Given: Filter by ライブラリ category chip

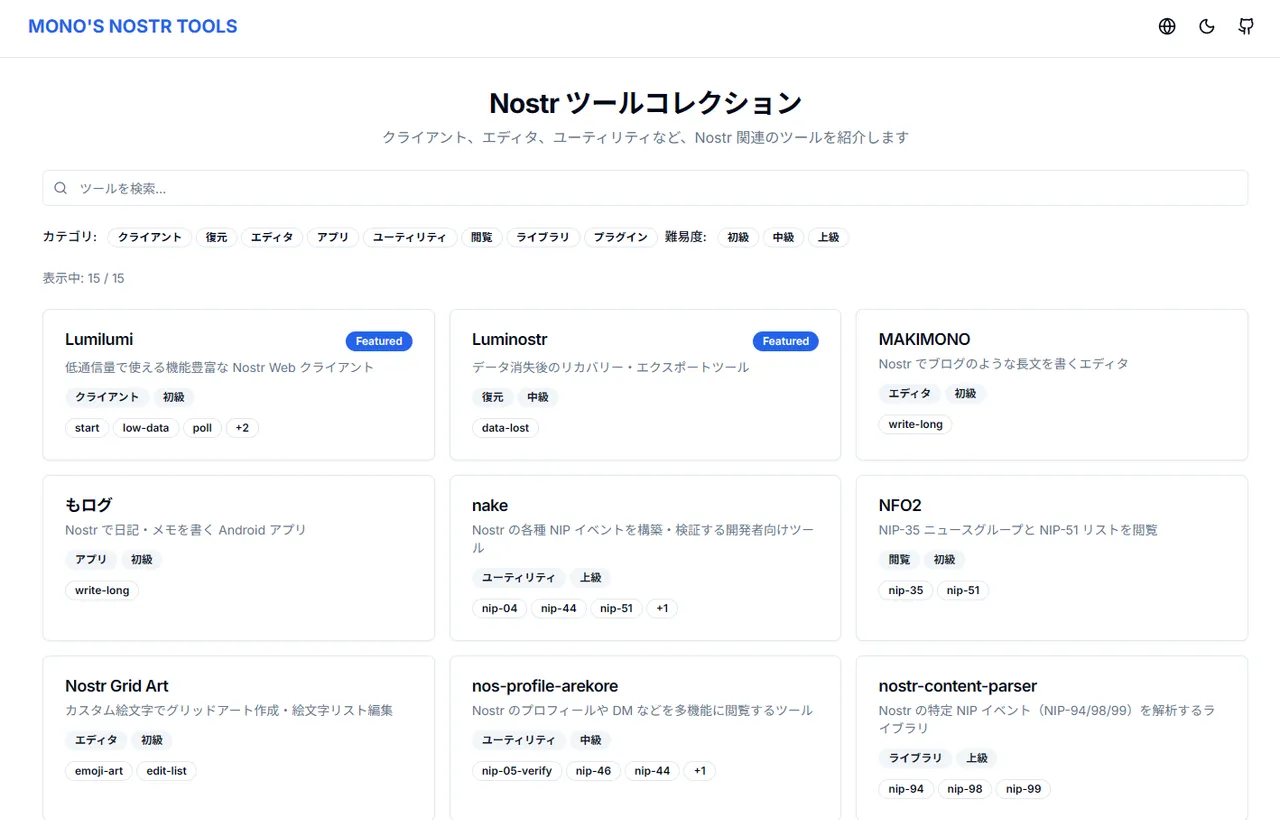Looking at the screenshot, I should coord(543,237).
